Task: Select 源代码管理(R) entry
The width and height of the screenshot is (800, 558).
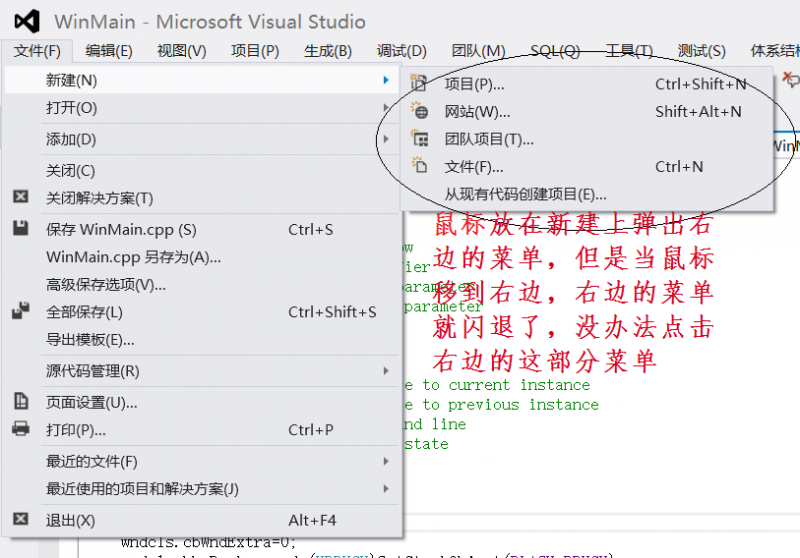Action: coord(201,371)
